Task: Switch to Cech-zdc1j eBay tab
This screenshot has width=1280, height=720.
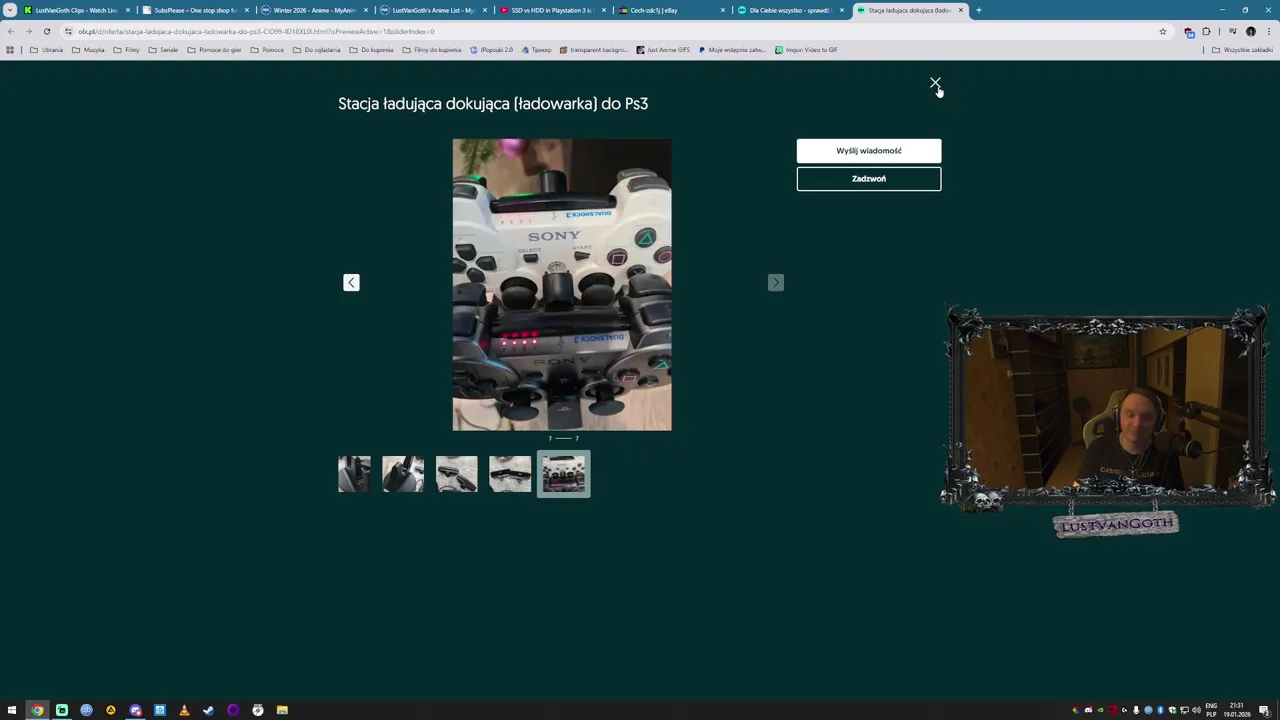Action: tap(672, 10)
